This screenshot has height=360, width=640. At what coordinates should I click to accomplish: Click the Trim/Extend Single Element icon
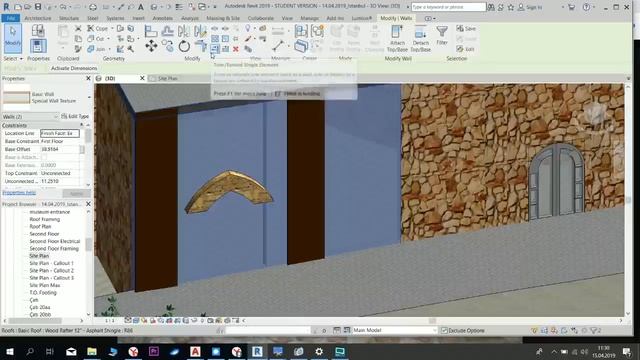(215, 49)
